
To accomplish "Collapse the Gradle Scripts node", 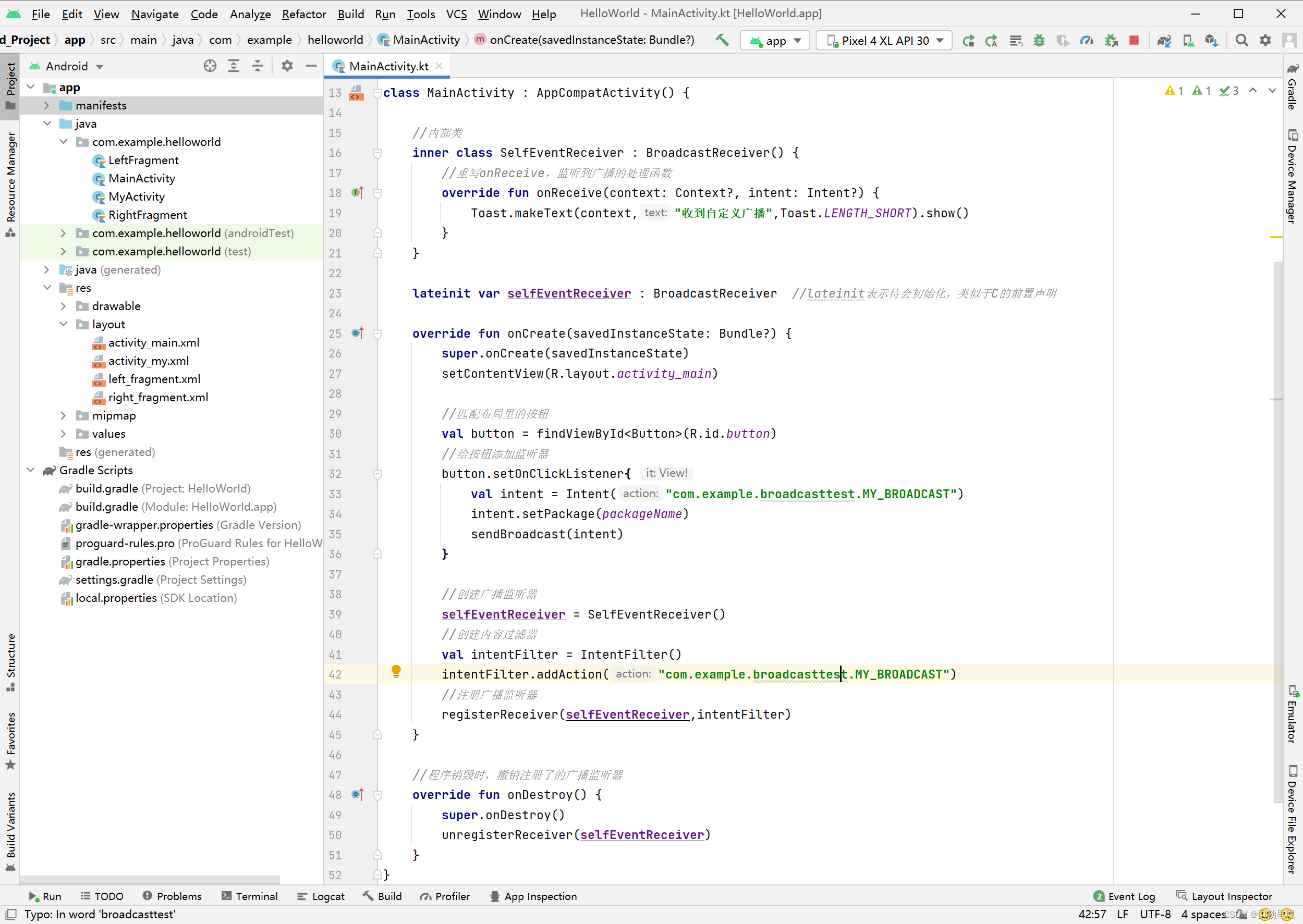I will coord(31,470).
